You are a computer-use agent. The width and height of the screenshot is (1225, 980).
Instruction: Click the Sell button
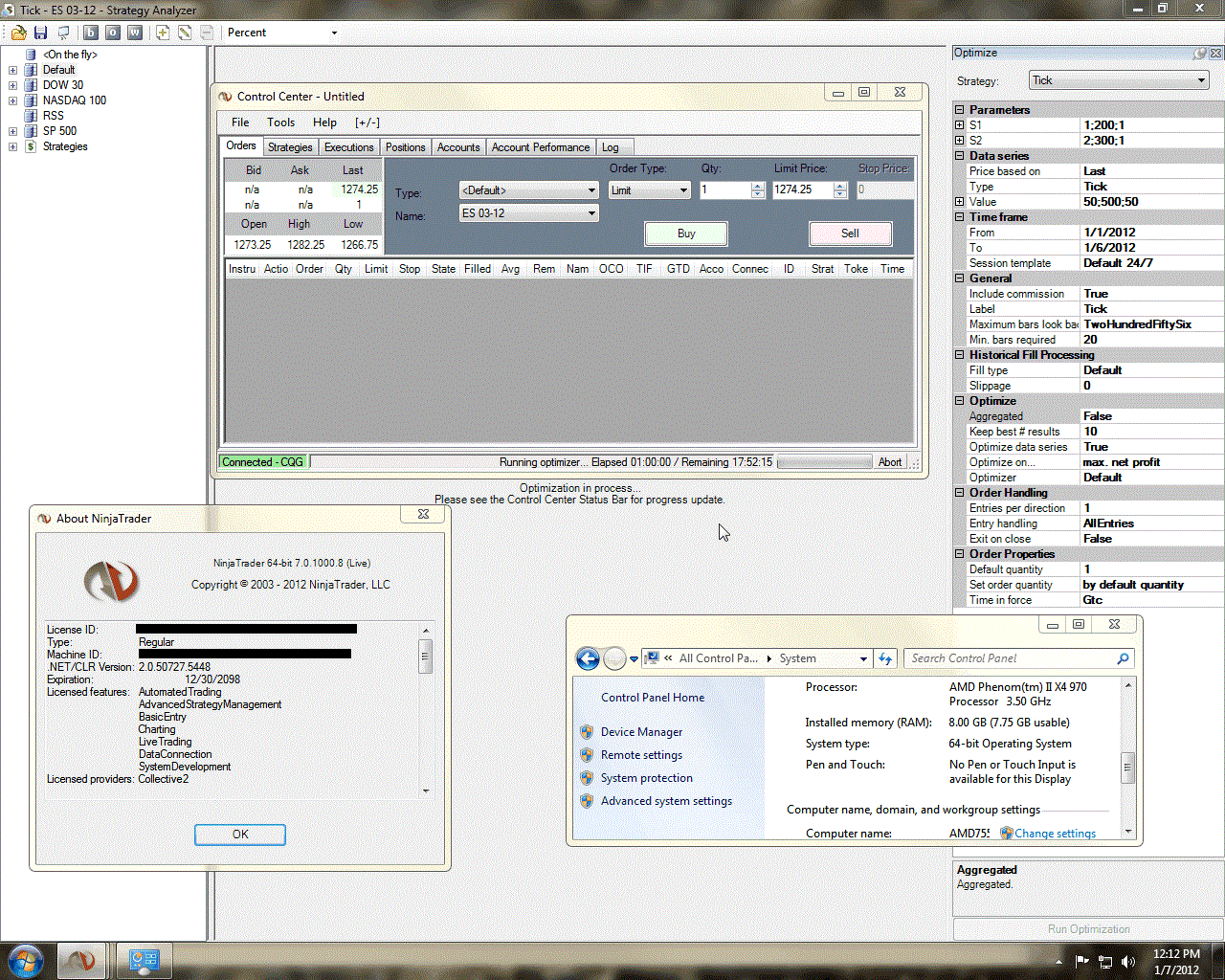point(850,234)
